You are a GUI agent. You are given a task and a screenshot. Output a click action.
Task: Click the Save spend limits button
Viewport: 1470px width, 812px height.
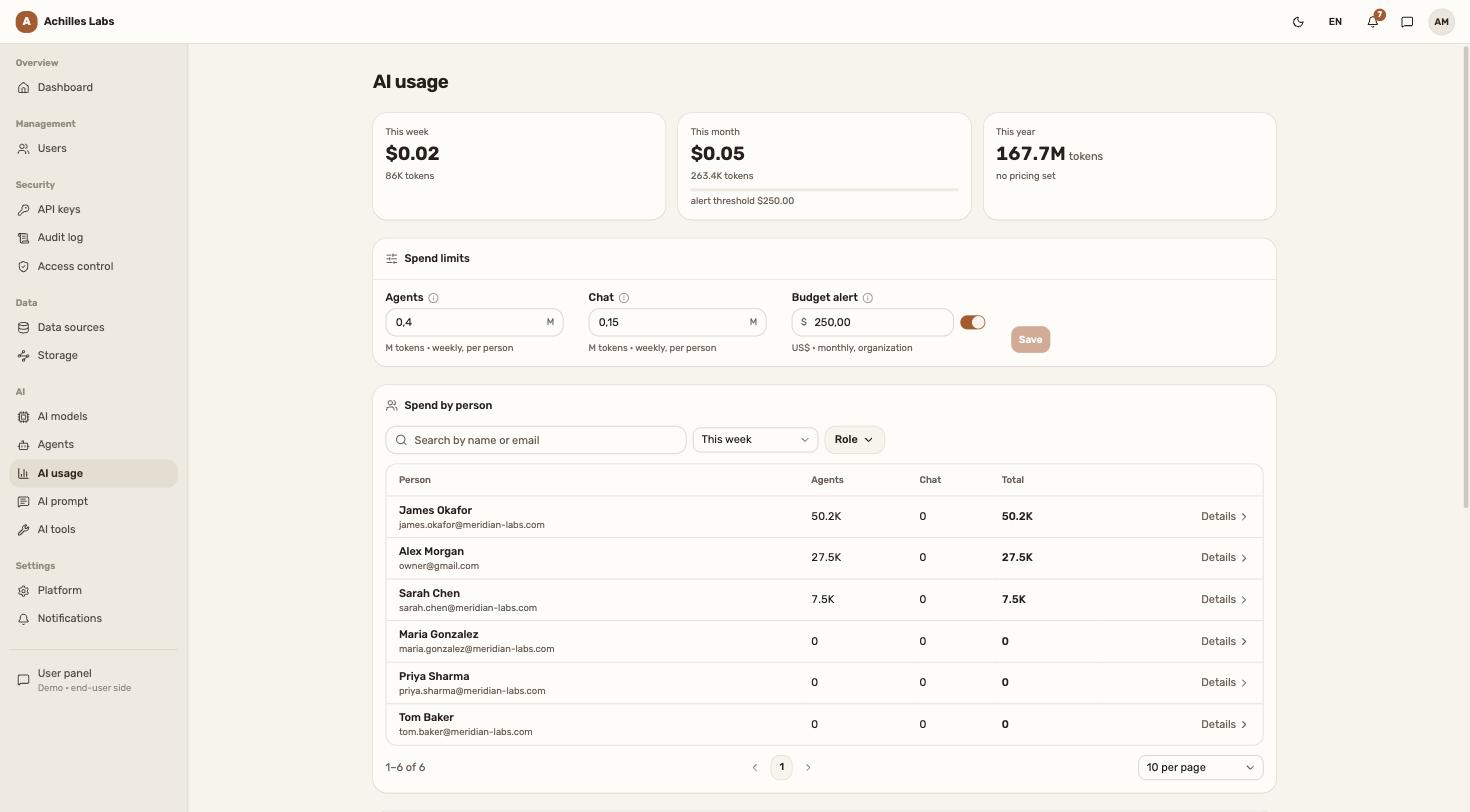(1030, 340)
